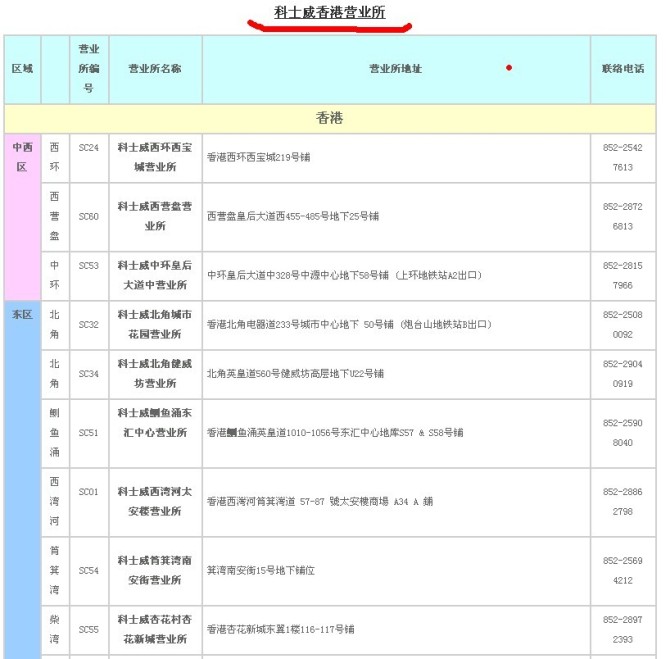Viewport: 670px width, 659px height.
Task: Select branch code SC54
Action: coord(89,571)
